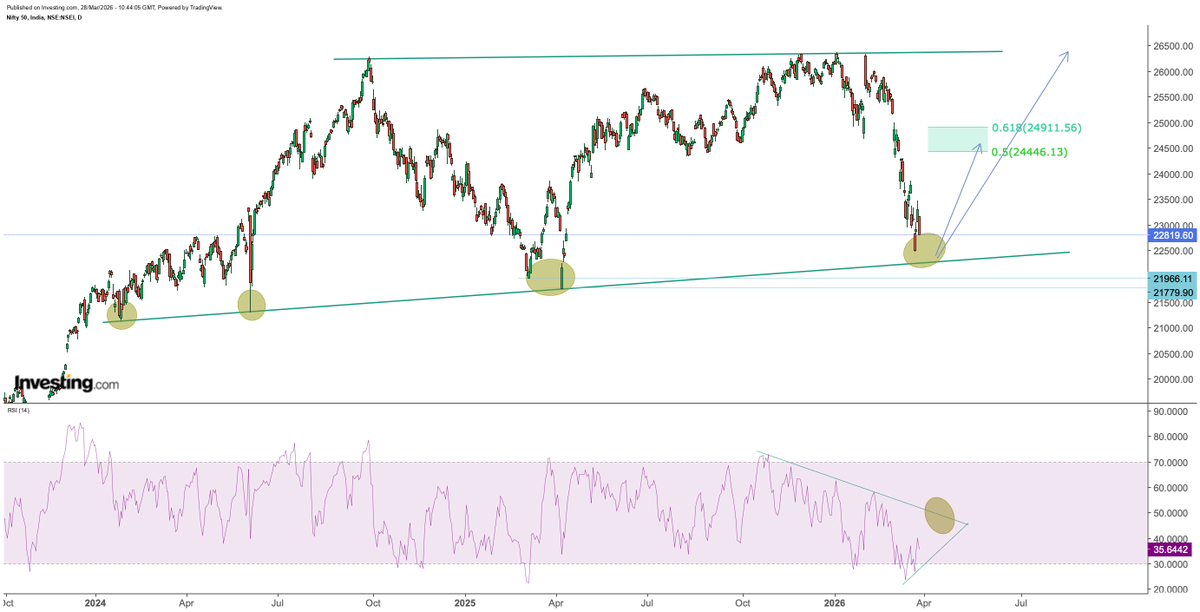Select the 0.5(24446.13) Fibonacci label
Screen dimensions: 1200x612
[x=1029, y=150]
